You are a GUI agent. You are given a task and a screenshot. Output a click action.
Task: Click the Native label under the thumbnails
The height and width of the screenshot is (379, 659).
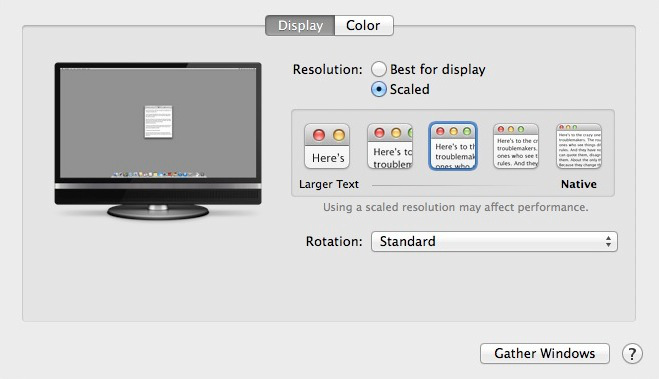click(579, 184)
